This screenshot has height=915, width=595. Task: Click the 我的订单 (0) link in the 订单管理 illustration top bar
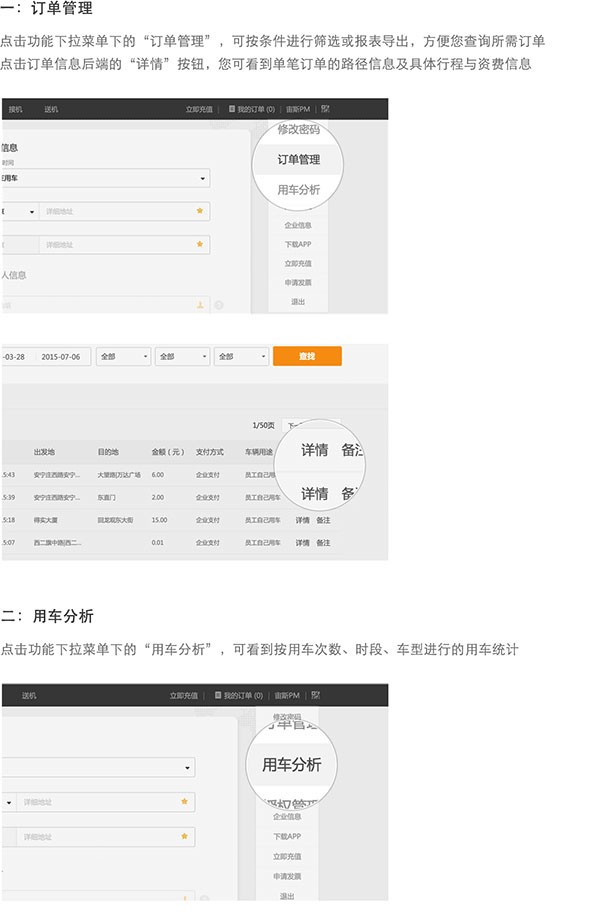256,109
